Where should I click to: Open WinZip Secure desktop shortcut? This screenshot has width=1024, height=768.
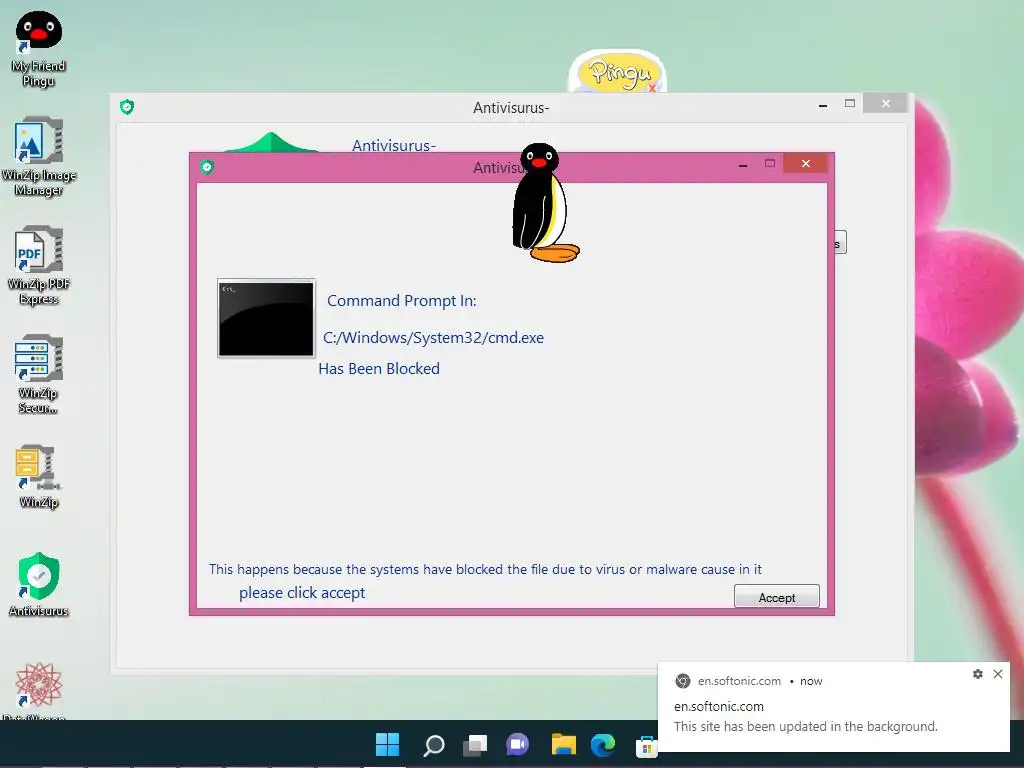pos(39,374)
